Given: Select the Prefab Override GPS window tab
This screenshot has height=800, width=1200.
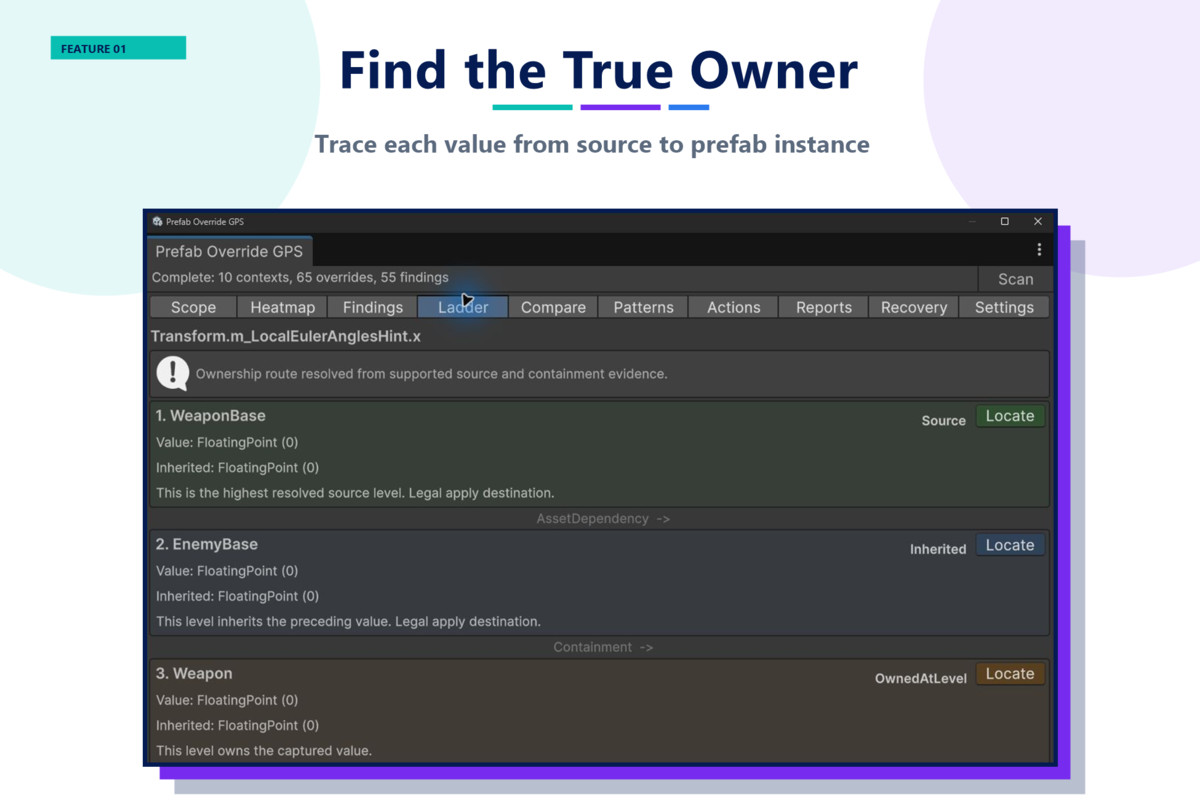Looking at the screenshot, I should 229,251.
